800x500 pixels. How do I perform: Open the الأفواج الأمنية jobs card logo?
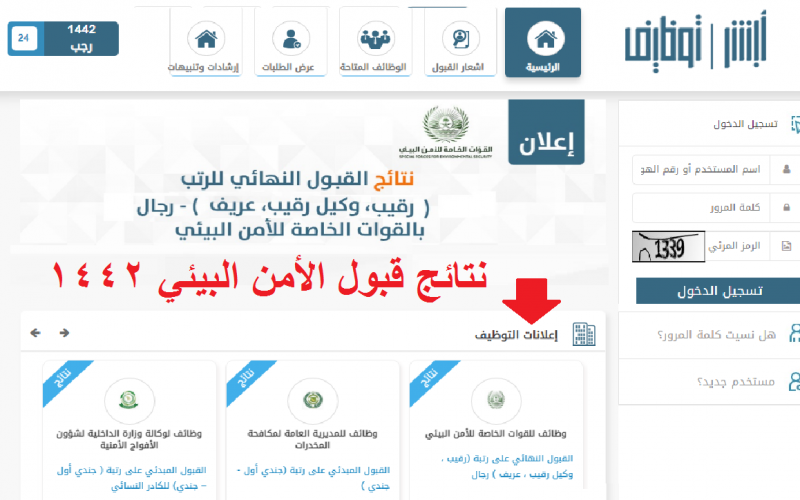(129, 401)
